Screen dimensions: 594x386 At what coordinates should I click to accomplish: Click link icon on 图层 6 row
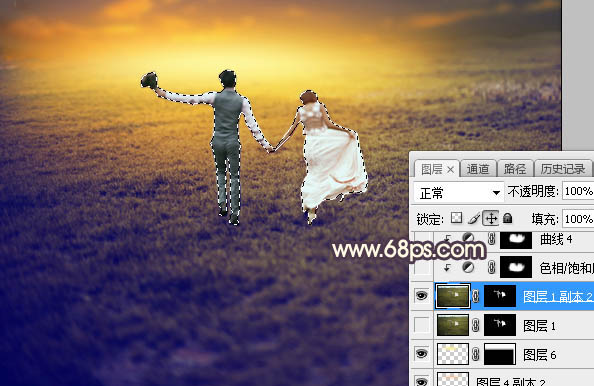tap(475, 354)
